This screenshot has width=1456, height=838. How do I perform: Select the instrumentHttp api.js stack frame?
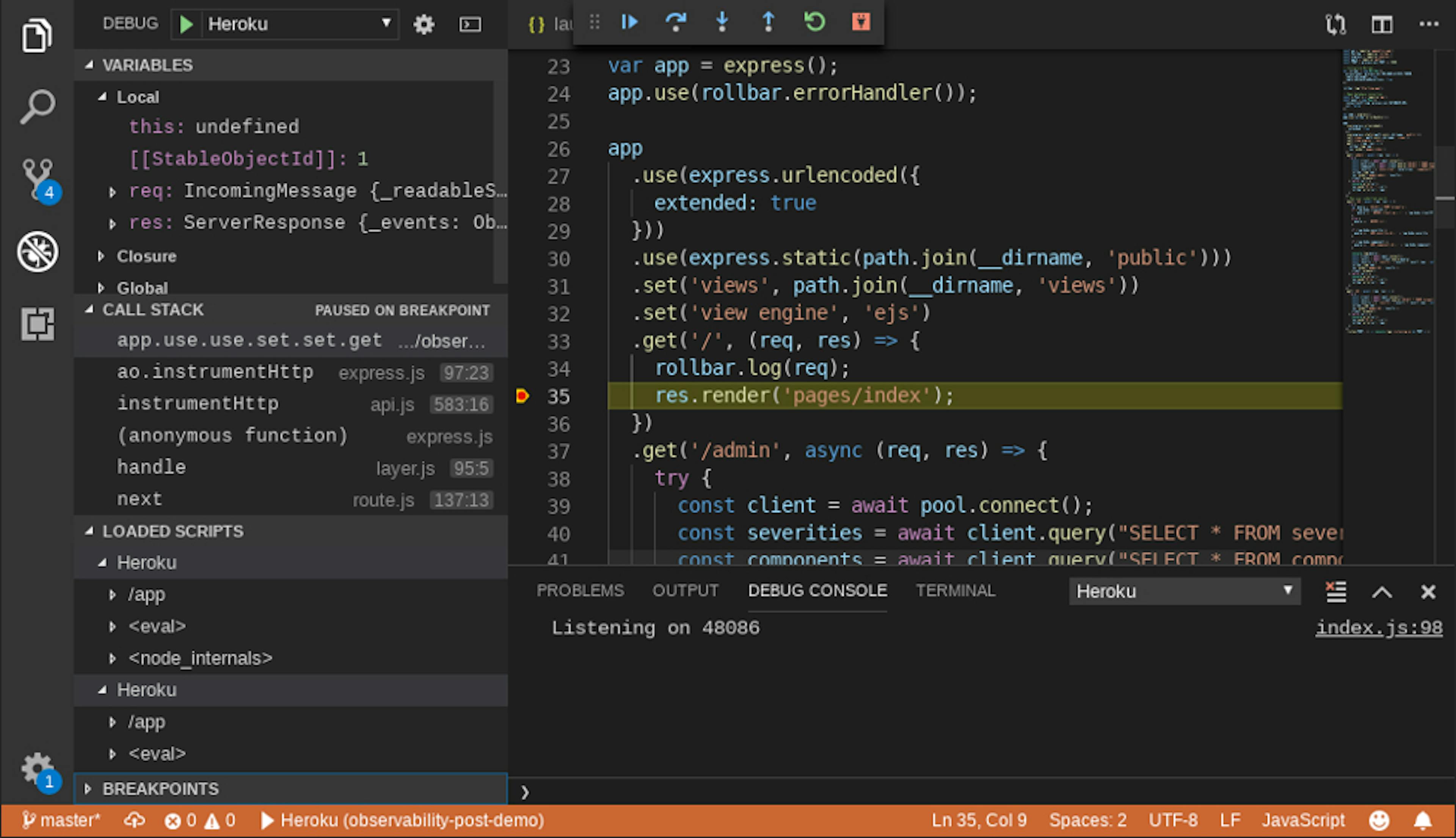[x=290, y=404]
